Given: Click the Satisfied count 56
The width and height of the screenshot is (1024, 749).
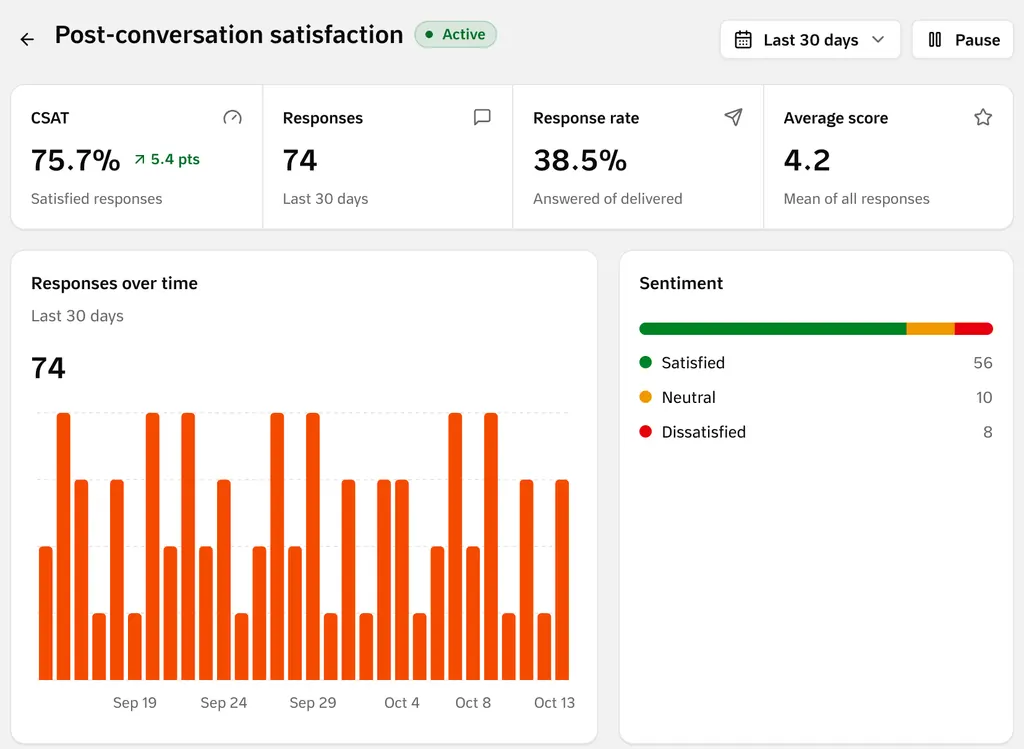Looking at the screenshot, I should coord(982,362).
